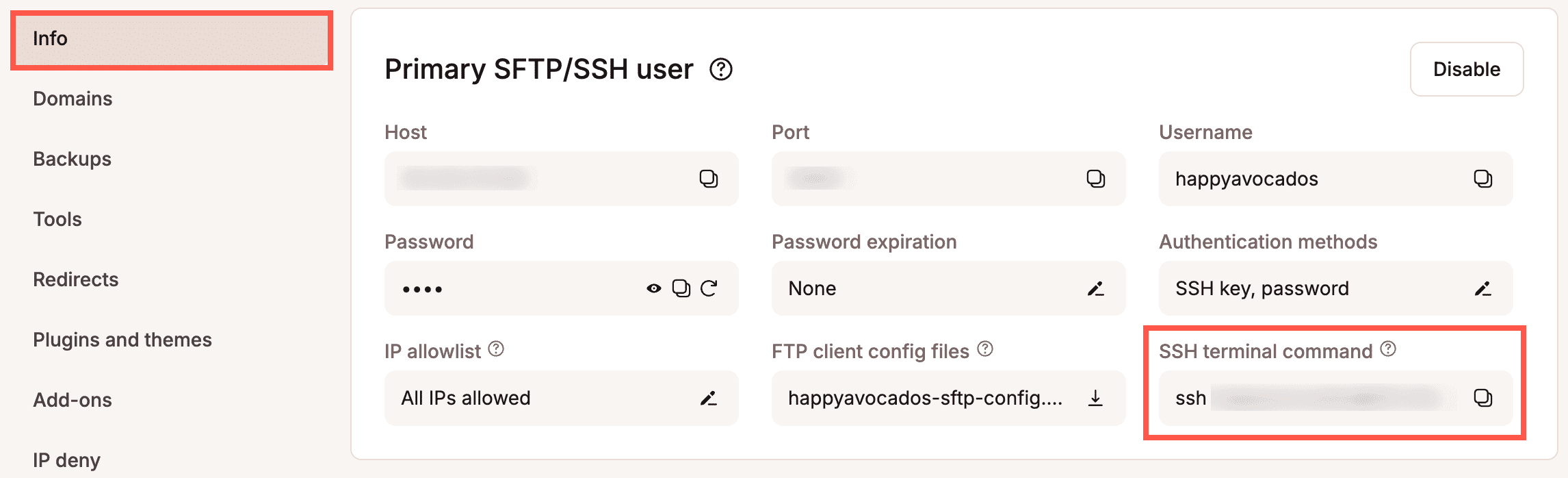Viewport: 1568px width, 478px height.
Task: Open help tooltip for Primary SFTP/SSH user
Action: 720,69
